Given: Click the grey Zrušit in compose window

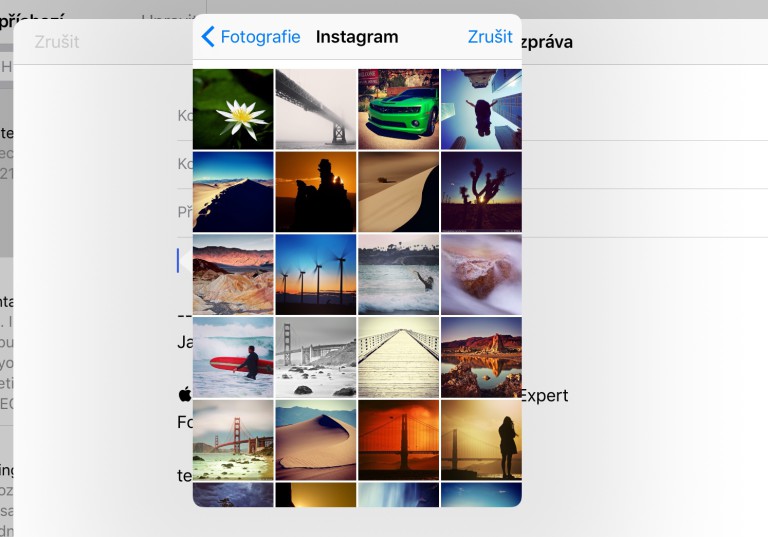Looking at the screenshot, I should 57,42.
